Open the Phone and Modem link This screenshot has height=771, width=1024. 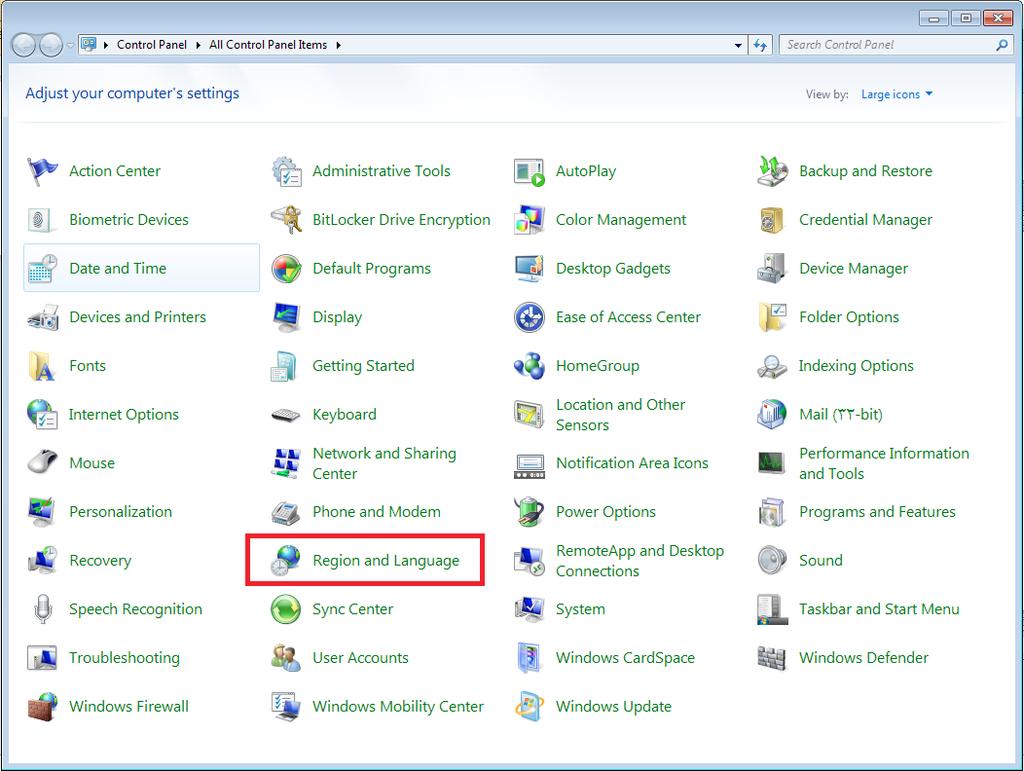tap(376, 512)
